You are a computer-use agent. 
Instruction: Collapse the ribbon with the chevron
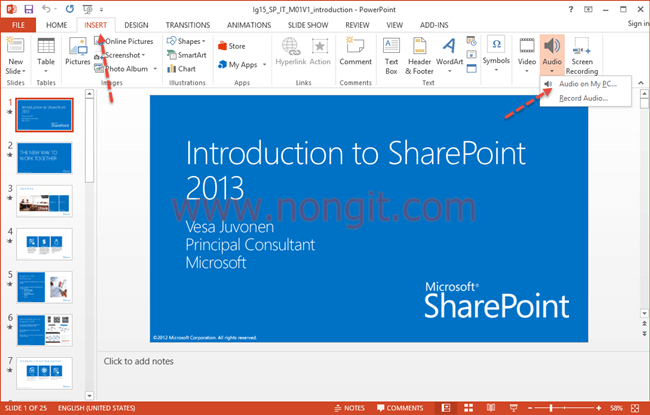[x=641, y=83]
